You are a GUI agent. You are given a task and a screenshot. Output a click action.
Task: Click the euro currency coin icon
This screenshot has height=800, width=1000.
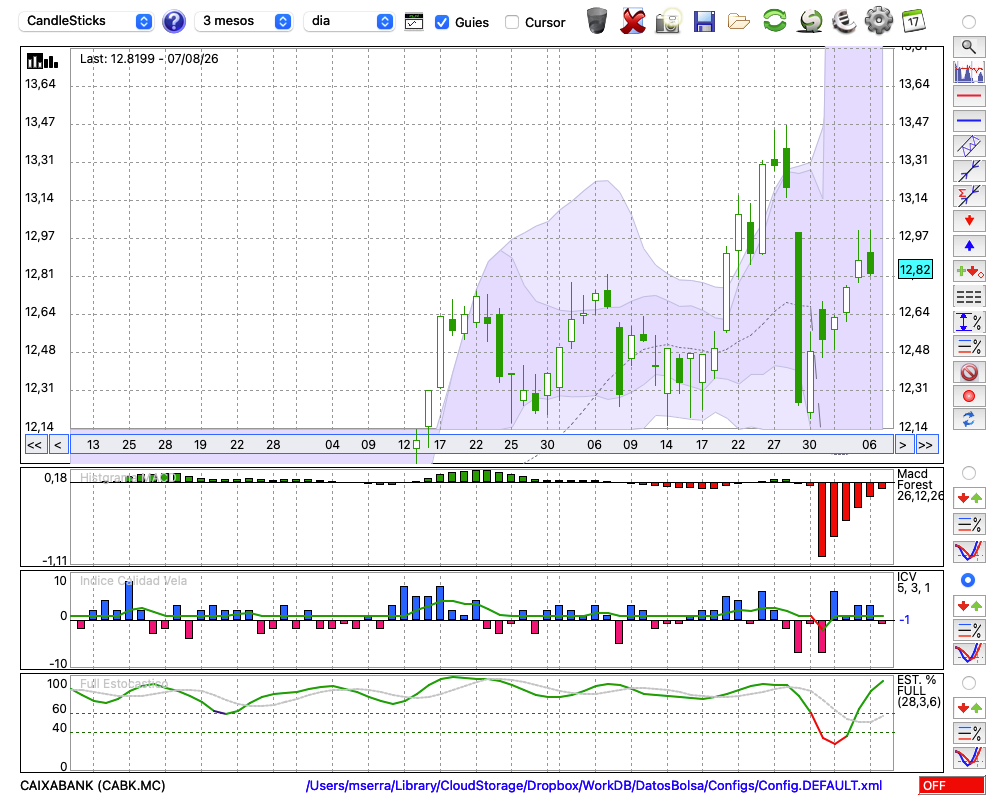(x=844, y=21)
